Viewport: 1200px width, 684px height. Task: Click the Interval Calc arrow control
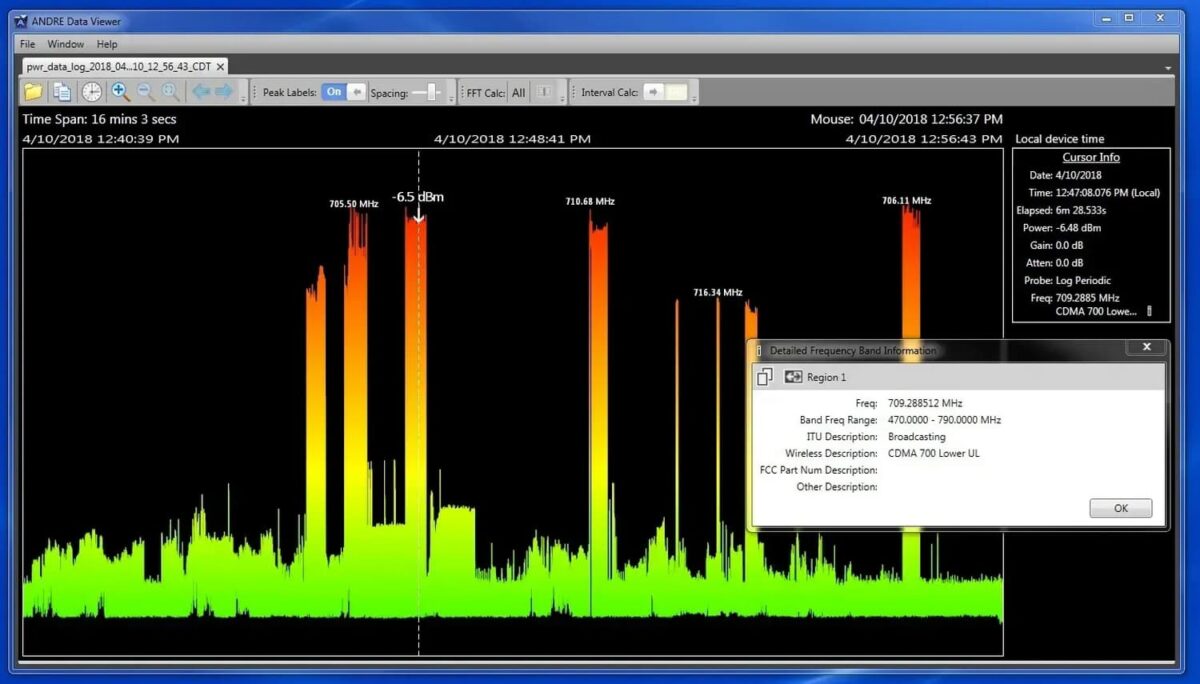click(x=654, y=91)
